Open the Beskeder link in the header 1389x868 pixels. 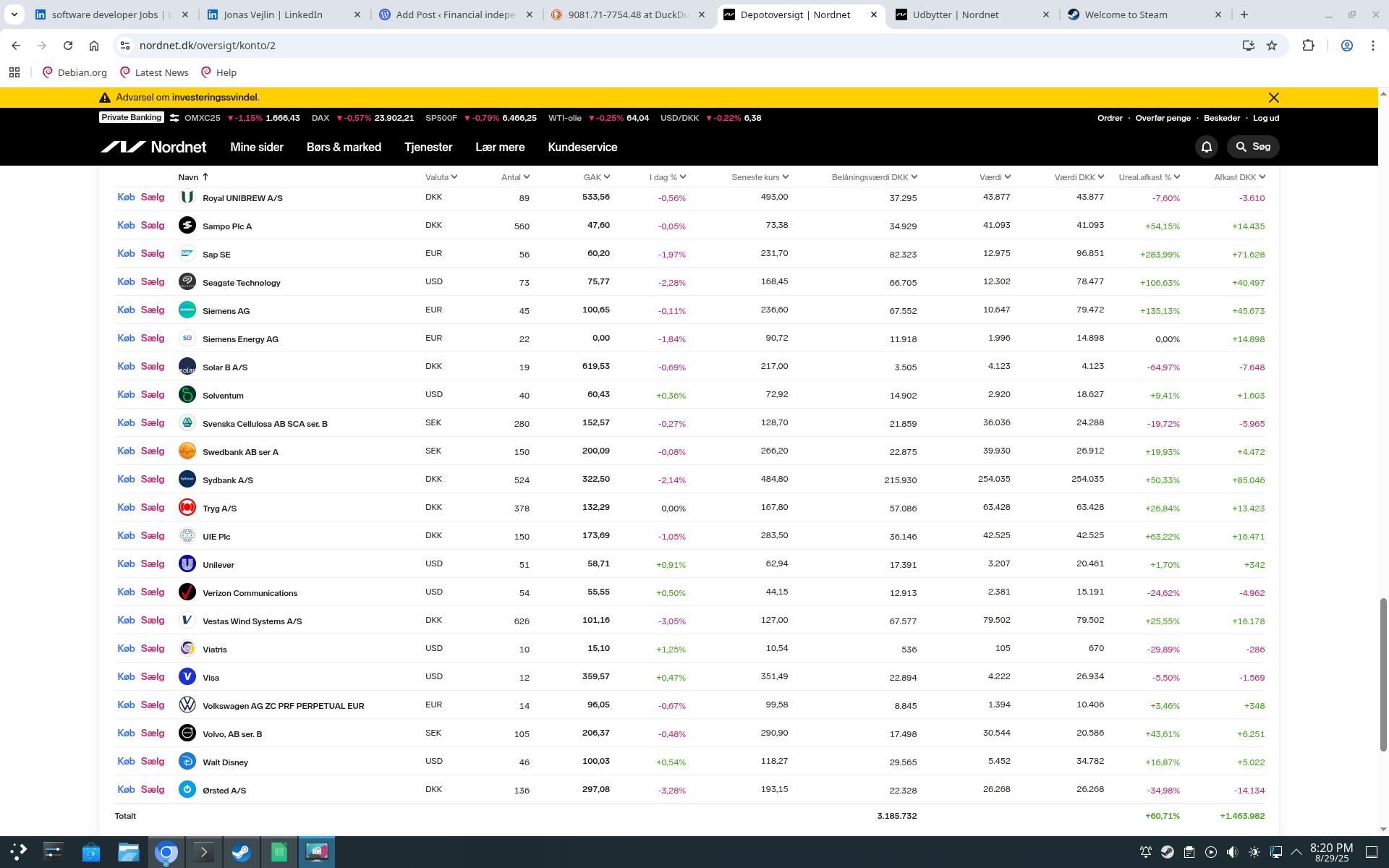pos(1222,118)
